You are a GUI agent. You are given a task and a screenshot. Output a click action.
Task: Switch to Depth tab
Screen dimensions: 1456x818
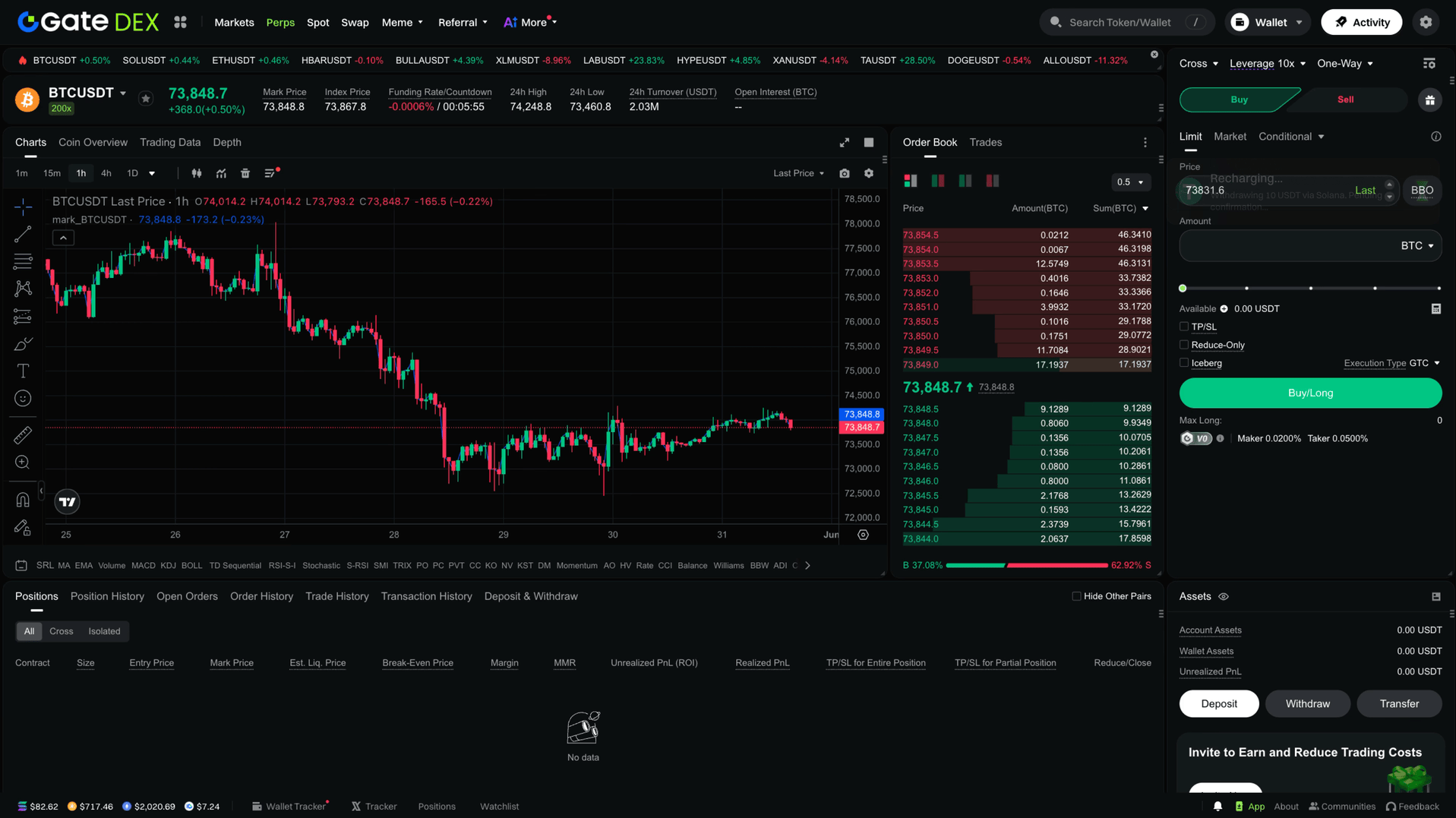227,143
